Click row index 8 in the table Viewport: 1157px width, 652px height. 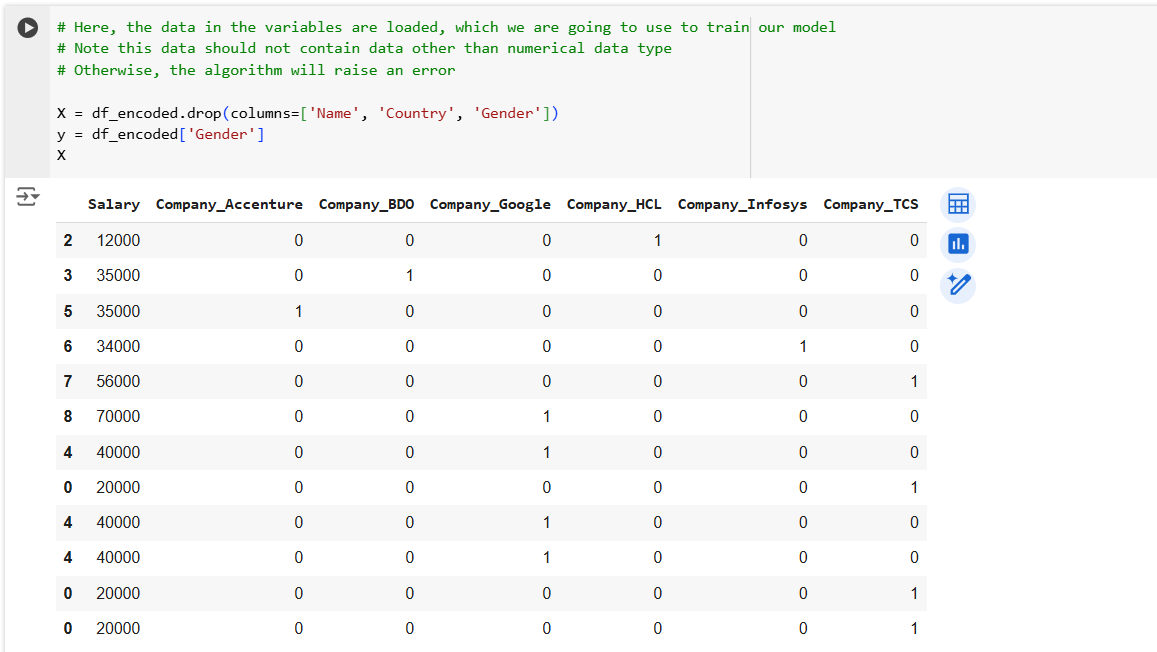coord(68,416)
